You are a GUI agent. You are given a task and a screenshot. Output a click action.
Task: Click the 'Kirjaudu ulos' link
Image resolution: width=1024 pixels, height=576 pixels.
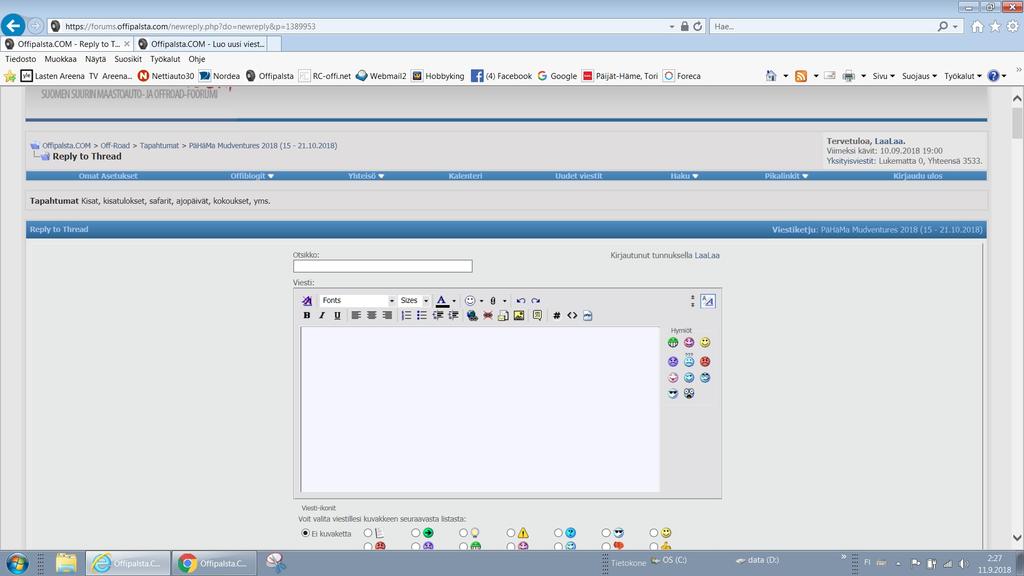point(917,176)
